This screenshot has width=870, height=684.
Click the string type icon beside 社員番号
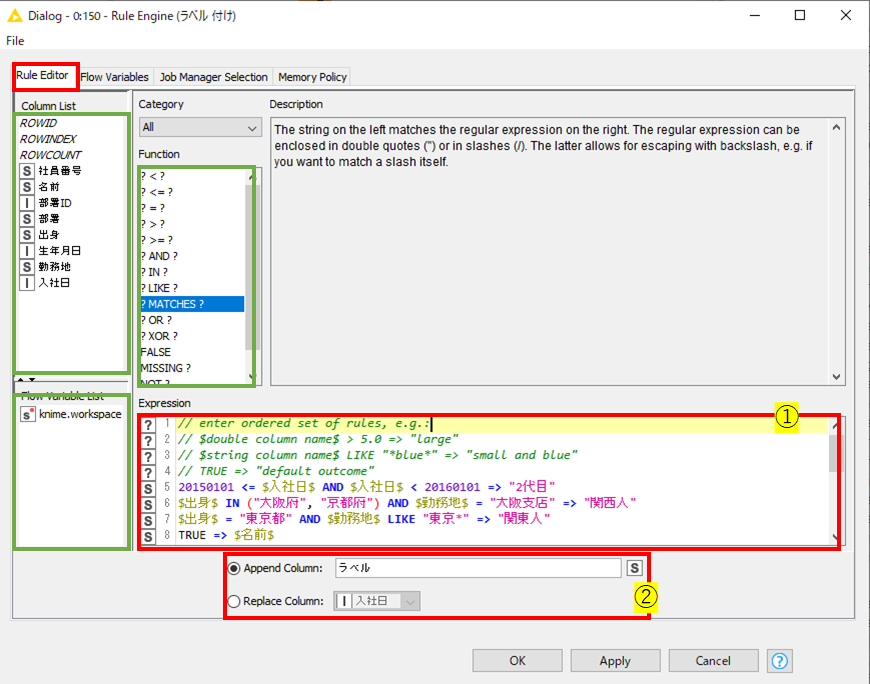point(27,171)
